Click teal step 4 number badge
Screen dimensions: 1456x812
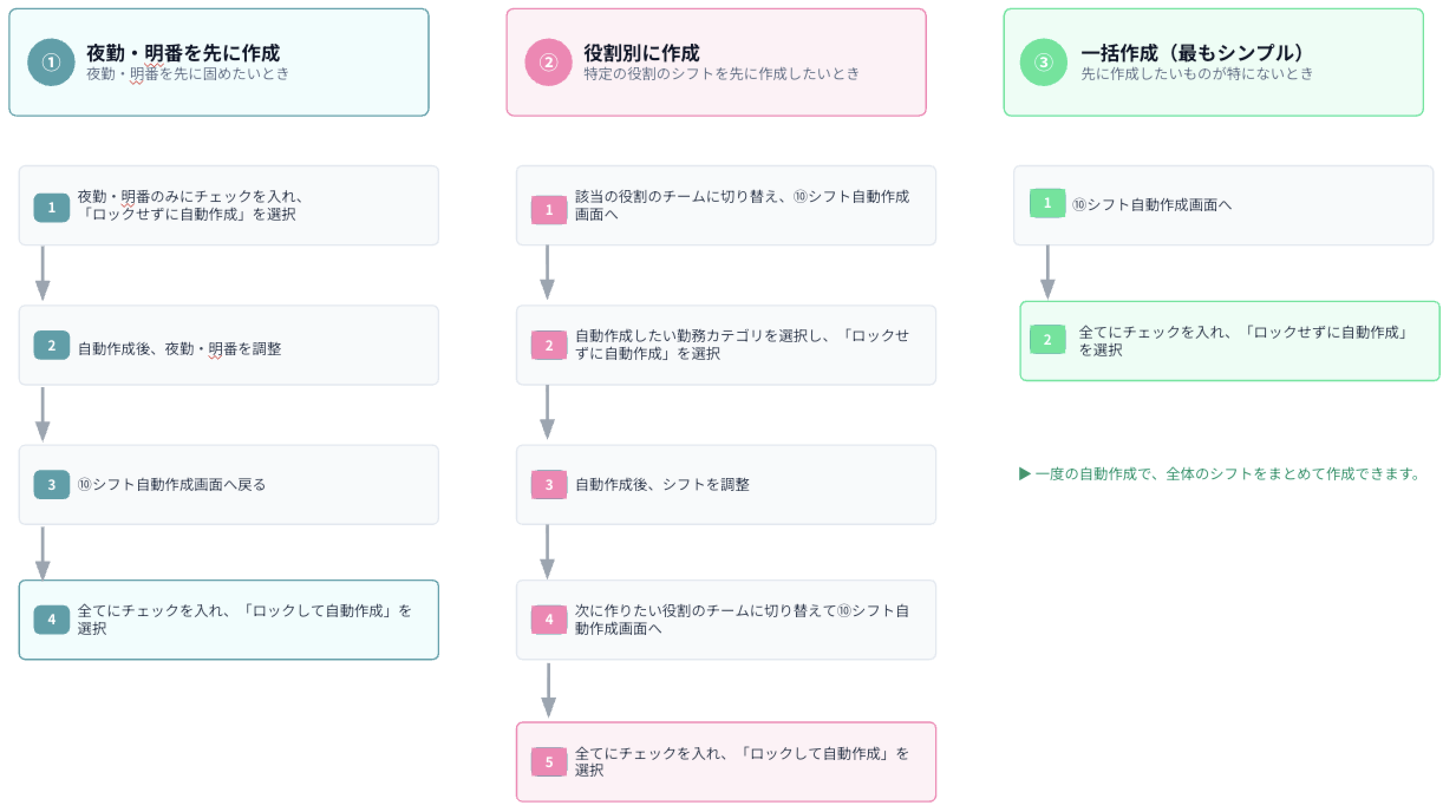[51, 620]
